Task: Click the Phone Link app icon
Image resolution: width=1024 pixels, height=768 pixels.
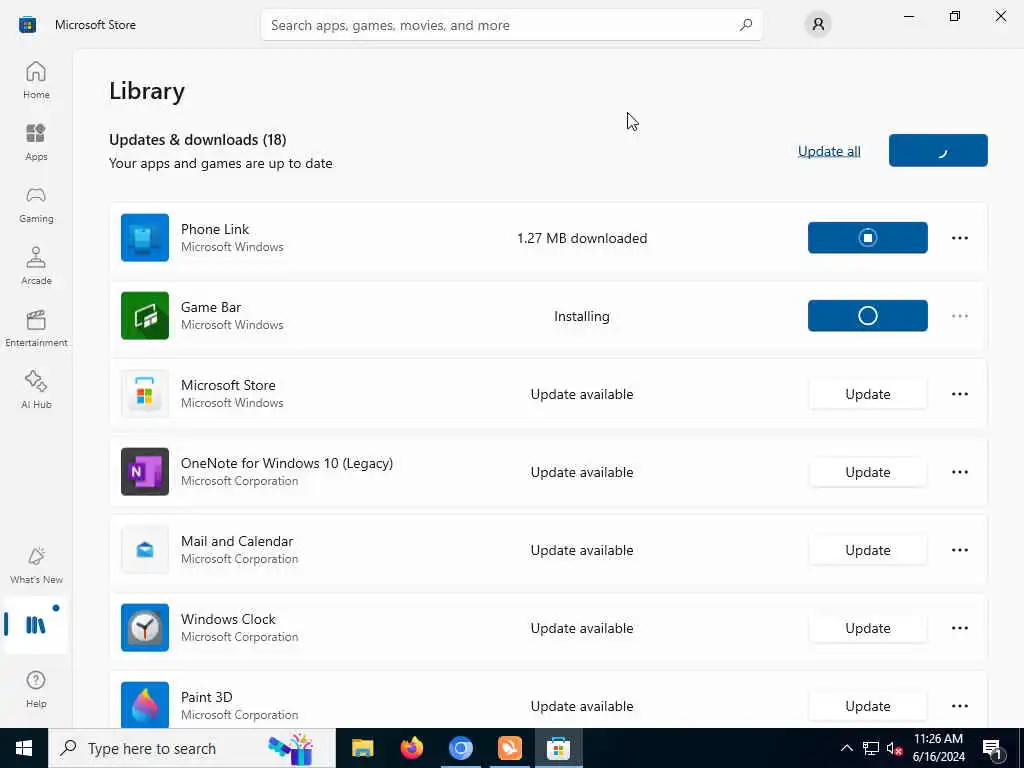Action: coord(145,238)
